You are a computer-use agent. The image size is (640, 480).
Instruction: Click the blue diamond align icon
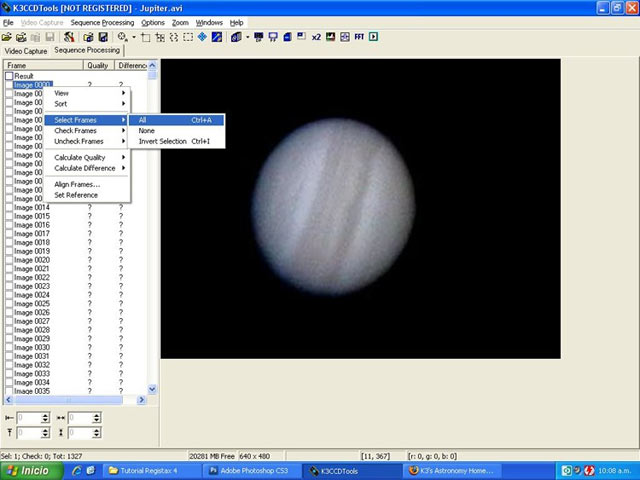click(203, 37)
